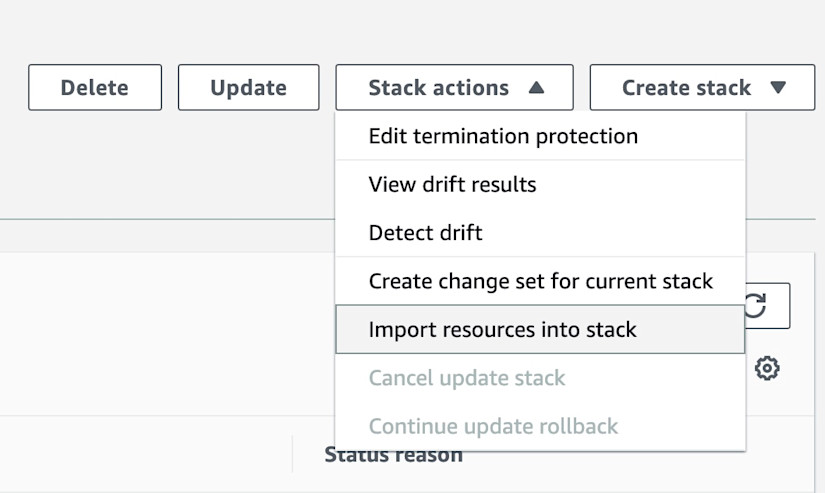Click the Stack actions up-arrow triangle
Screen dimensions: 825x493
[x=536, y=88]
